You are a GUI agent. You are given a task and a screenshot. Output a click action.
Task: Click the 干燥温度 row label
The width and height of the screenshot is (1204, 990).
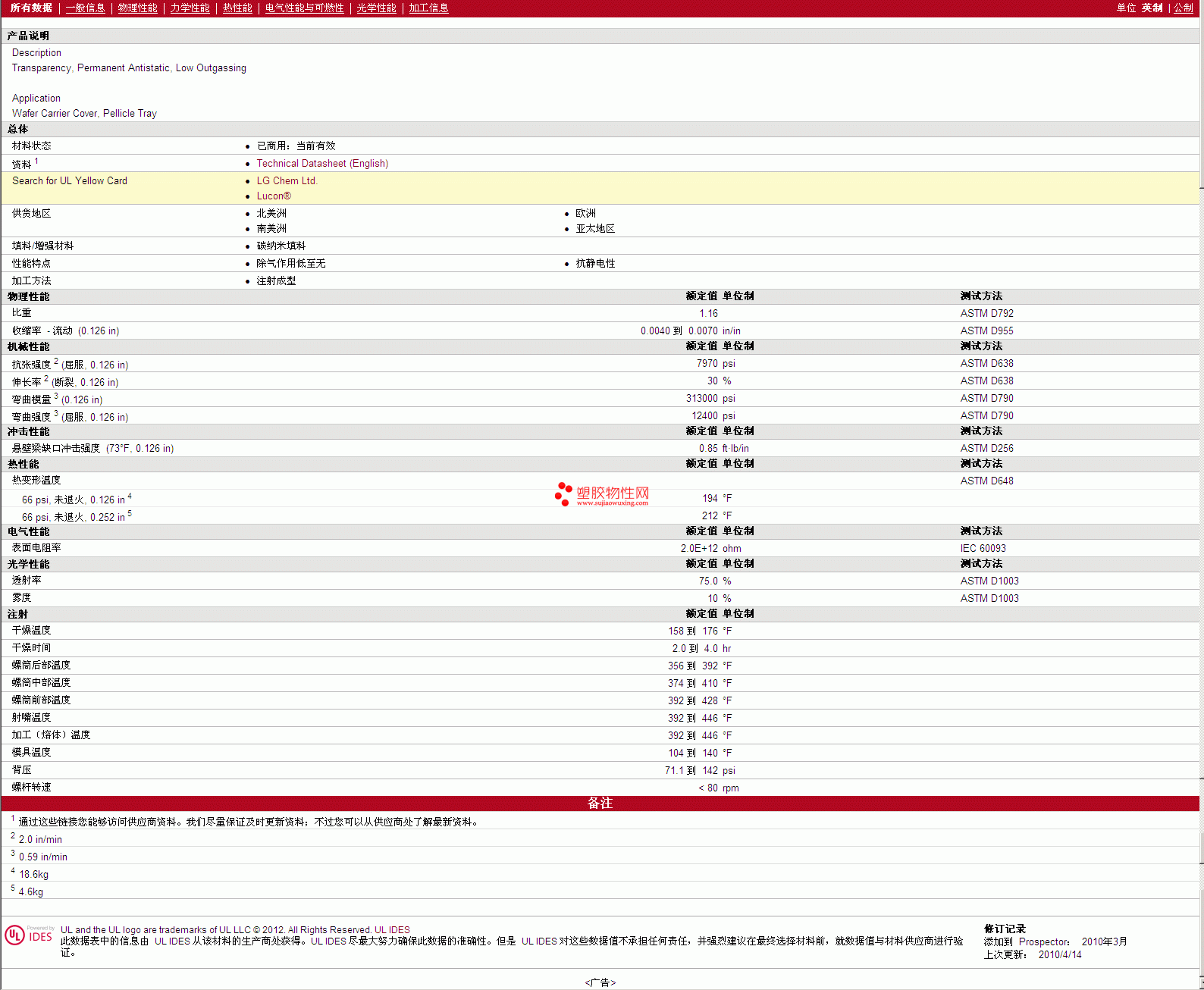[31, 630]
